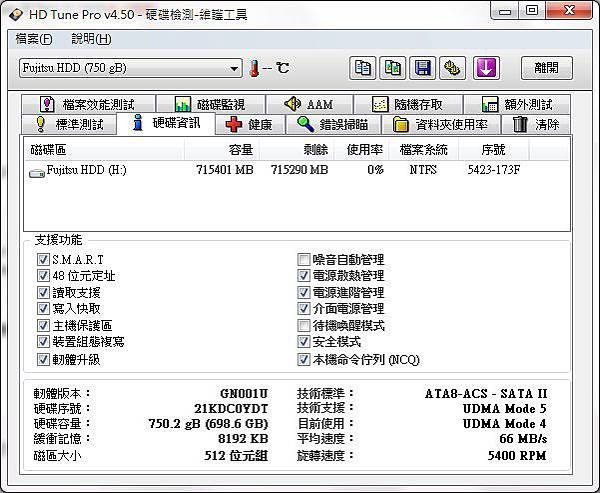Toggle the 裝置組態複寫 checkbox
600x493 pixels.
pos(43,341)
